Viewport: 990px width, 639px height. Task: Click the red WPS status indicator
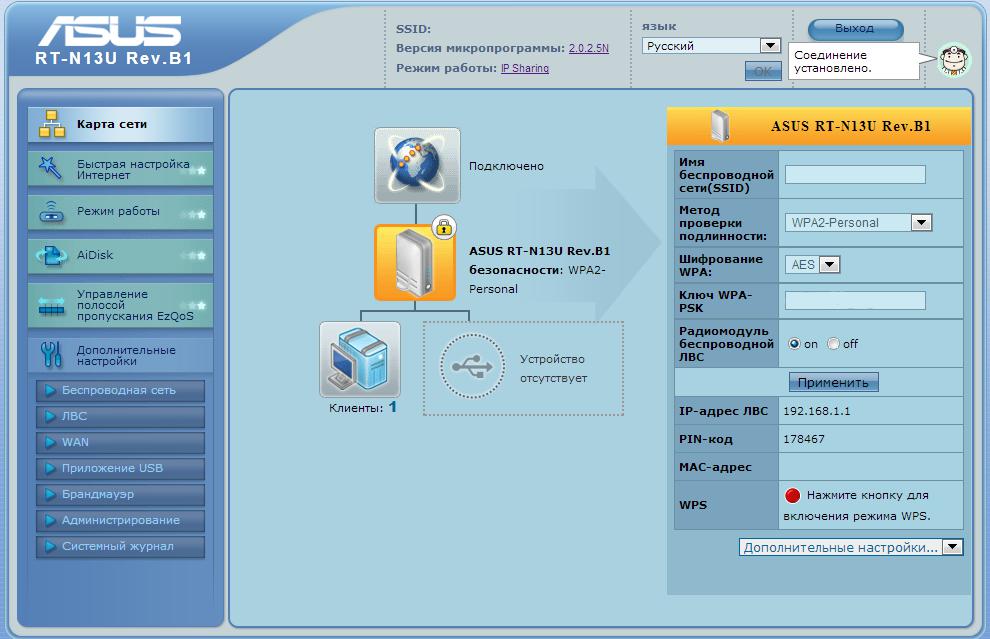point(793,495)
